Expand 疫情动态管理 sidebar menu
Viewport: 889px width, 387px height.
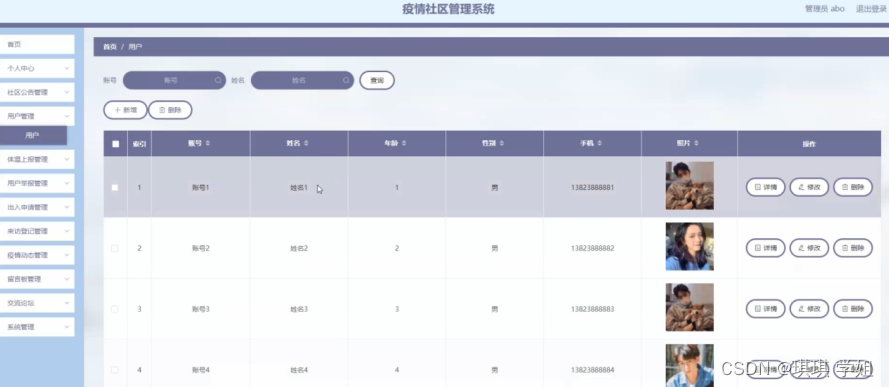coord(37,256)
